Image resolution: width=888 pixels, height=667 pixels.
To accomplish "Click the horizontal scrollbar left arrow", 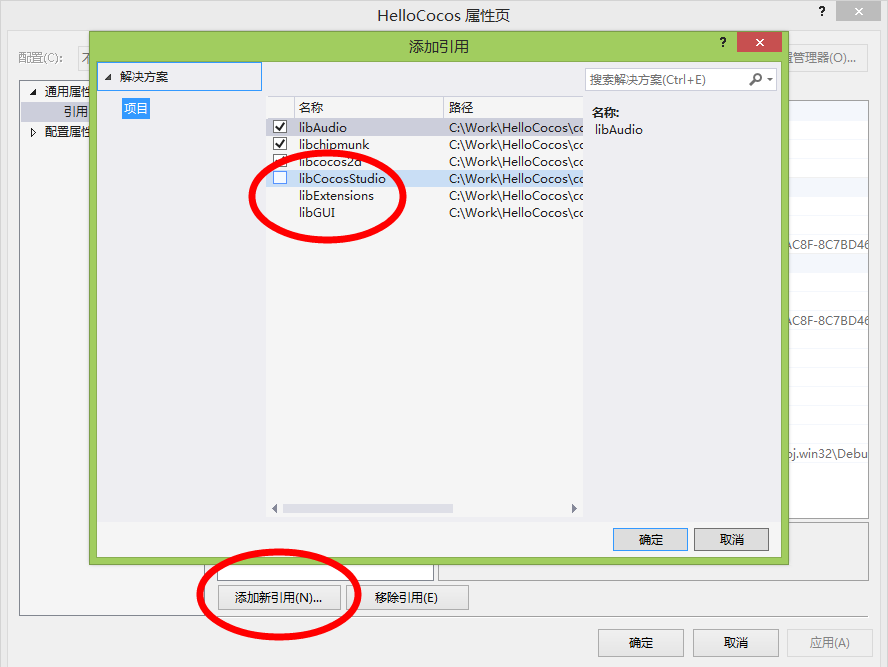I will pyautogui.click(x=275, y=508).
